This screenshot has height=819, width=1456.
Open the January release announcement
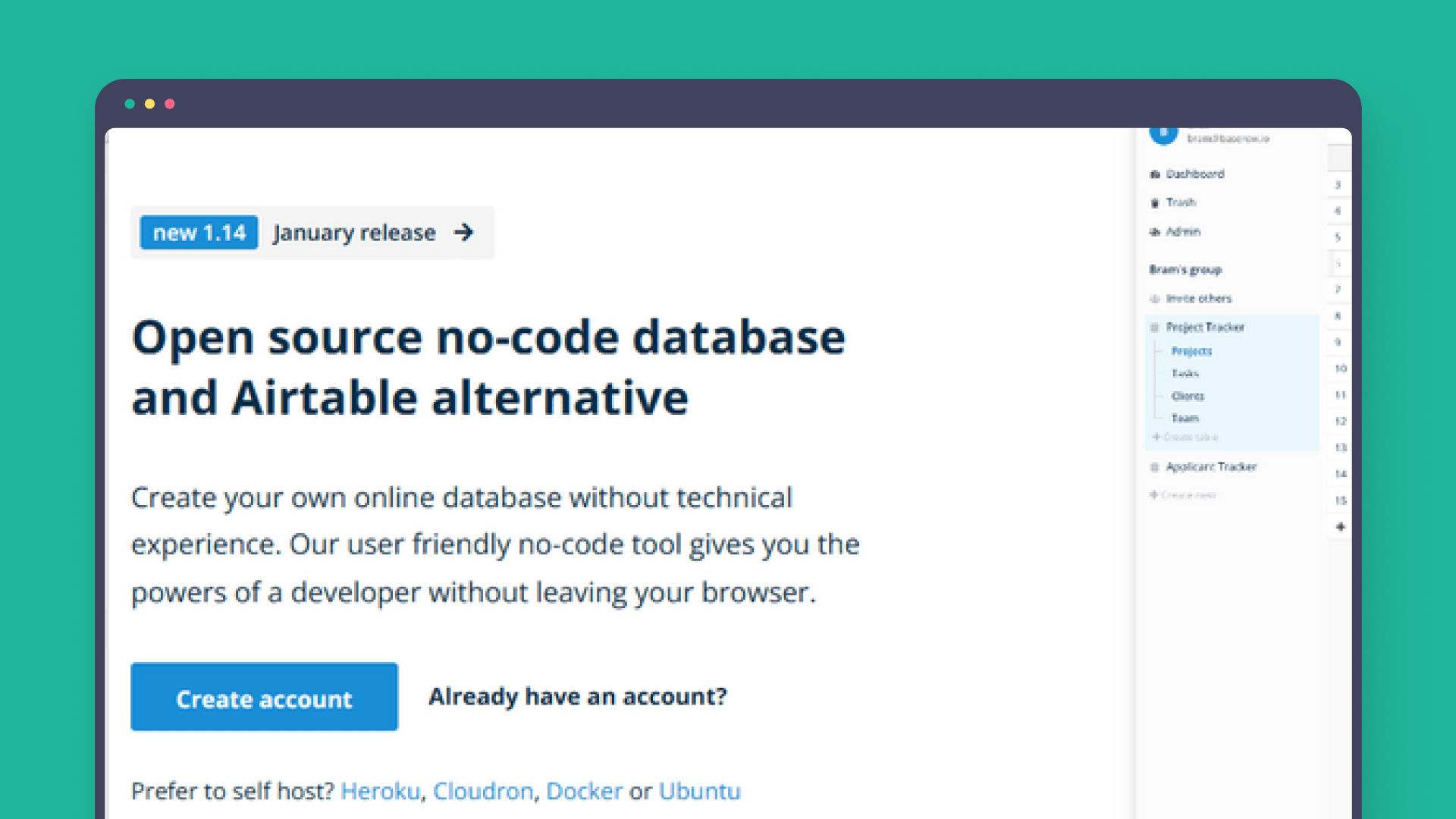point(355,232)
